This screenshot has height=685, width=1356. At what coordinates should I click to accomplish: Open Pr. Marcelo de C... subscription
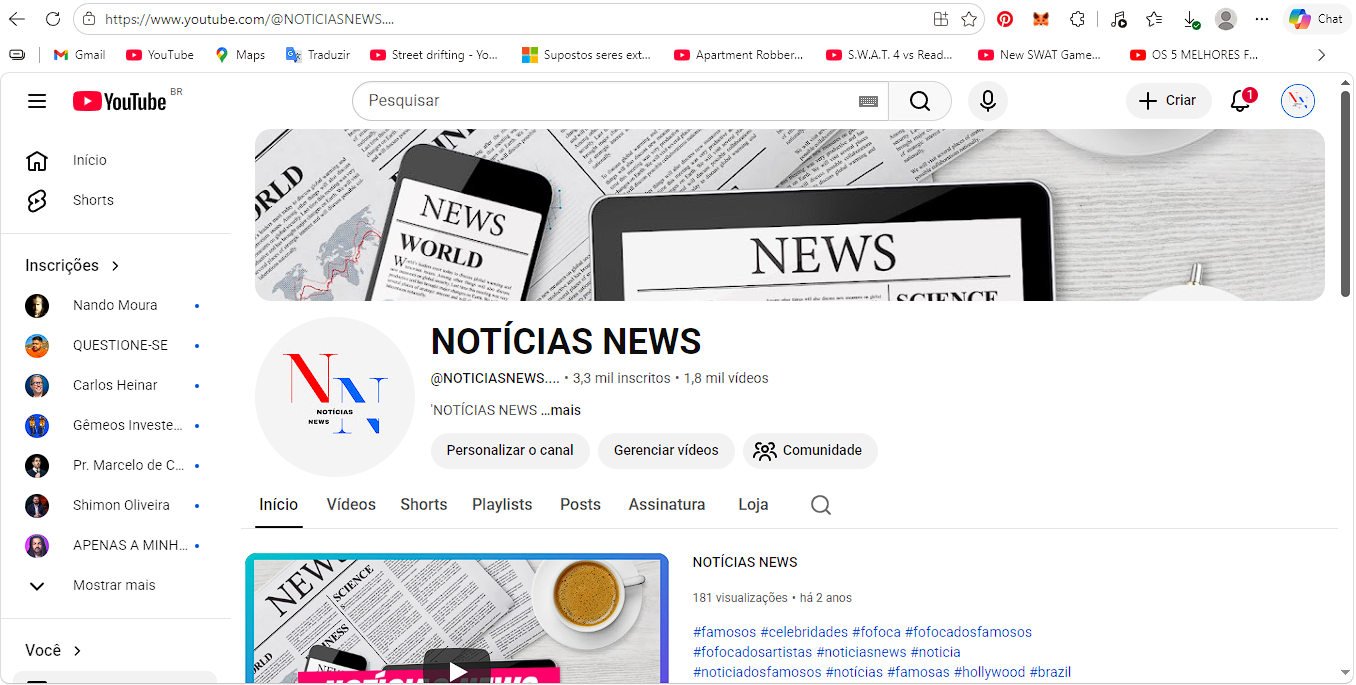pyautogui.click(x=116, y=465)
